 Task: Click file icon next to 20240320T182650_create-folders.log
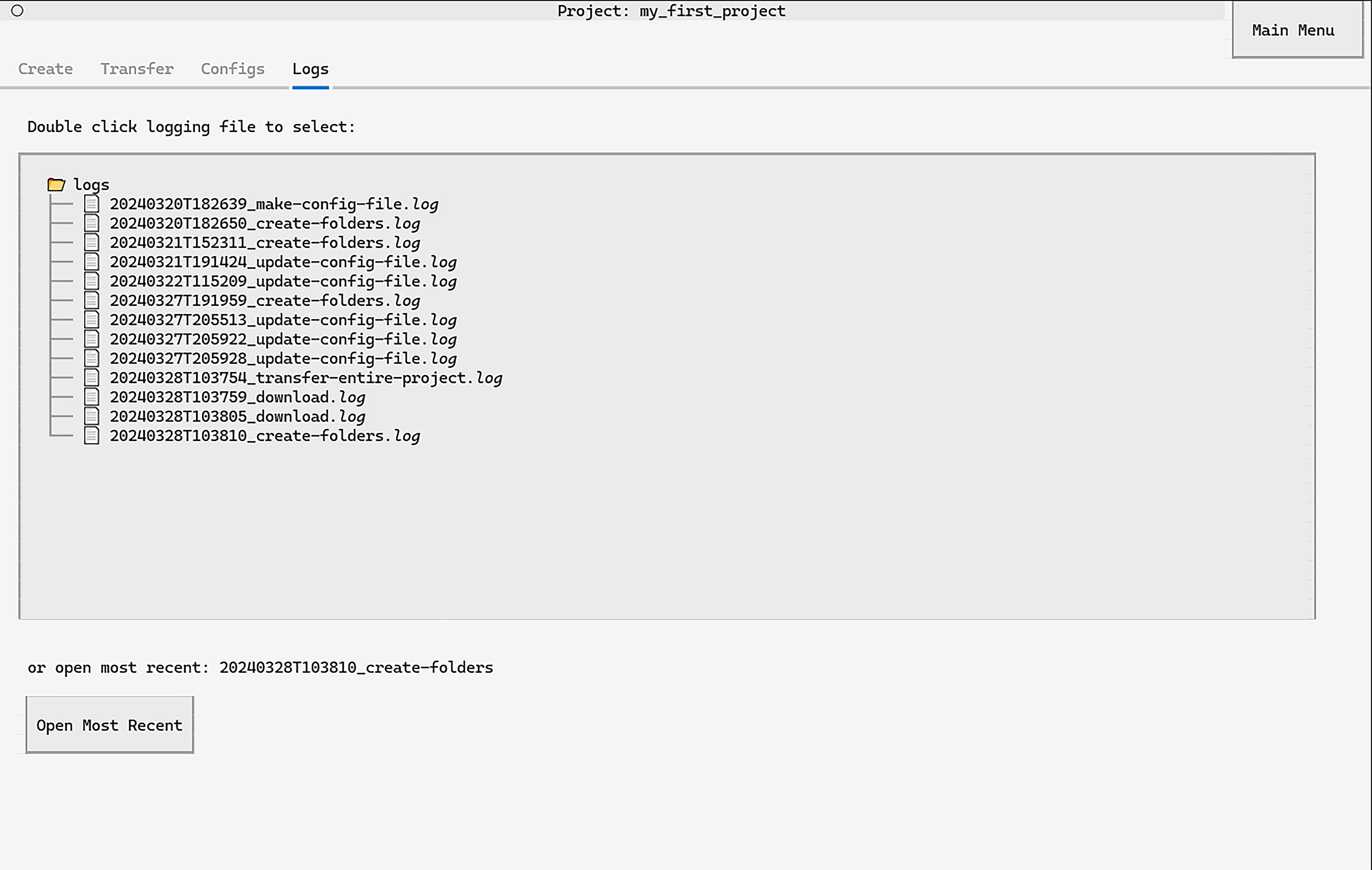(92, 223)
